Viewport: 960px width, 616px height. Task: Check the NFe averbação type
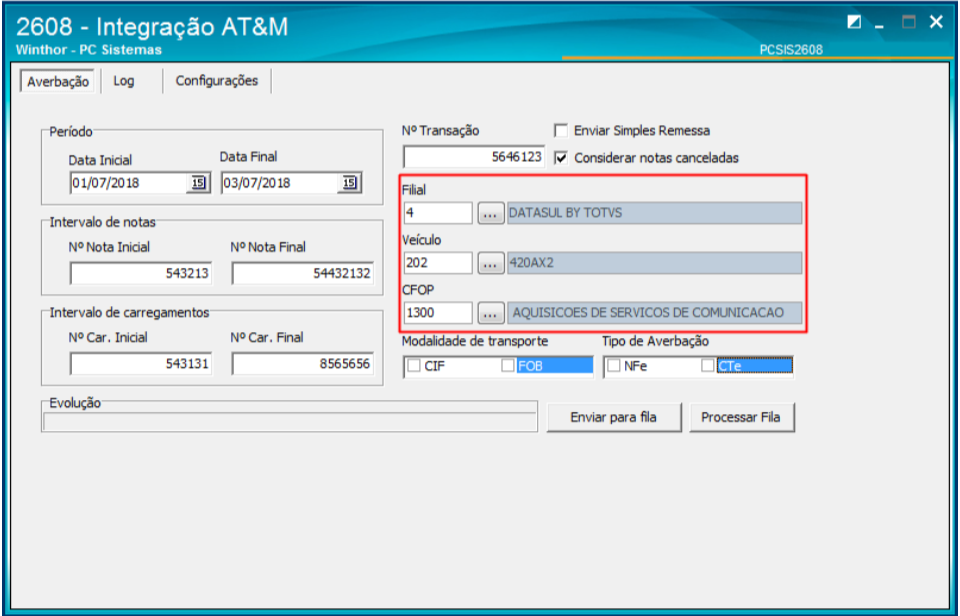click(x=613, y=366)
